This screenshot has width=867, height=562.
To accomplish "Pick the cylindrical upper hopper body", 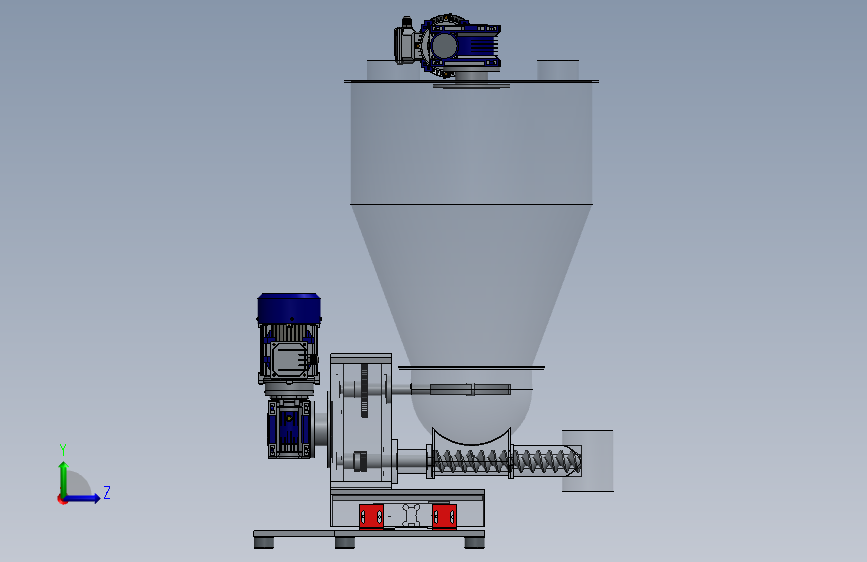I will tap(471, 143).
